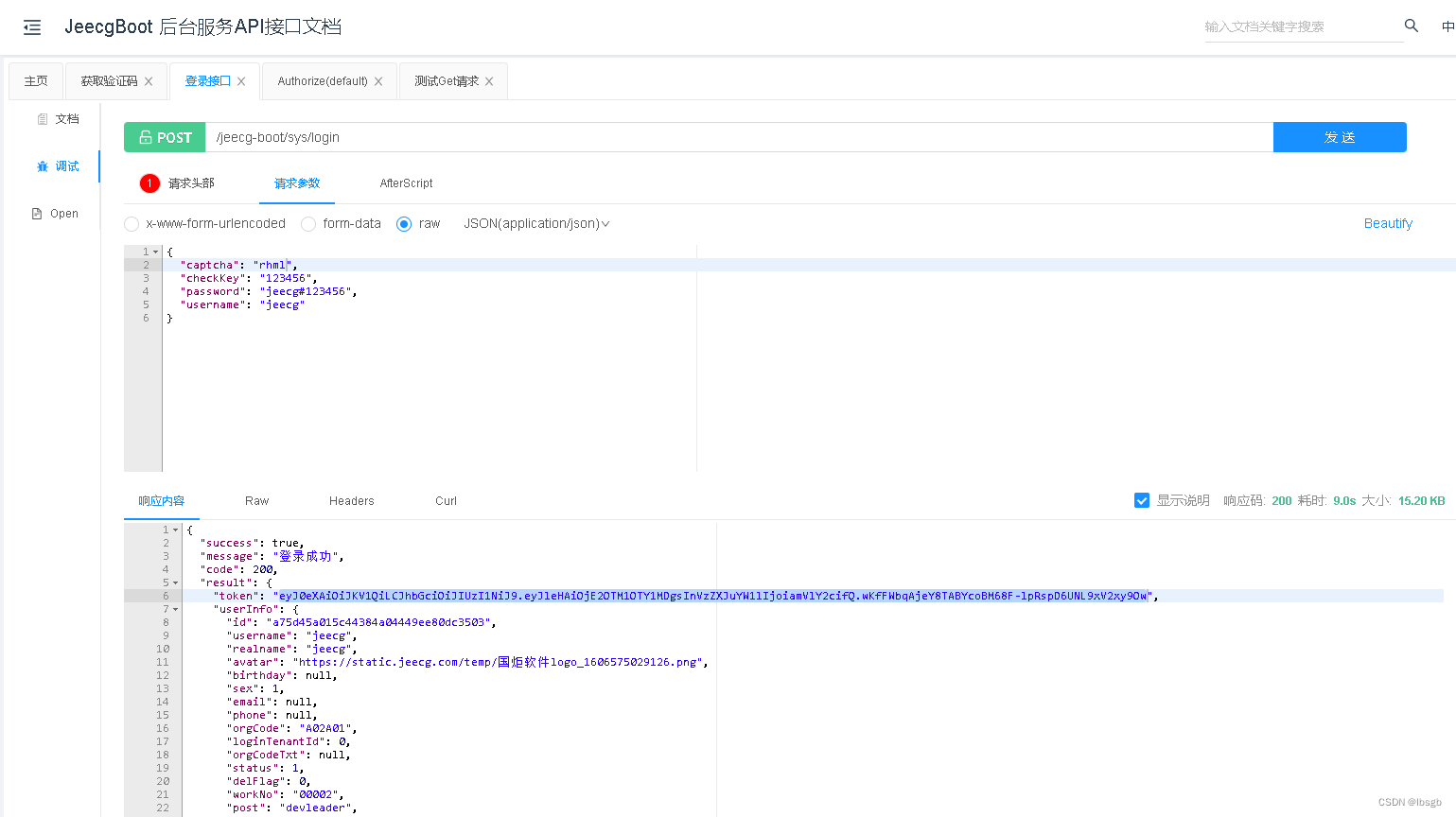Collapse request body line 1 fold arrow
The image size is (1456, 817).
[156, 252]
